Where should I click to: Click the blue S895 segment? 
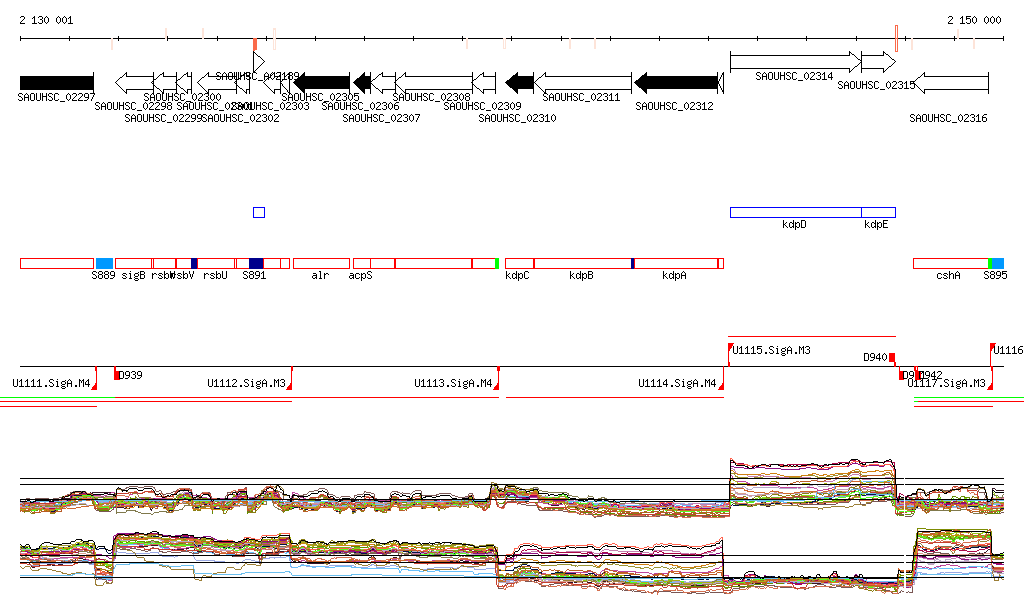pyautogui.click(x=998, y=264)
